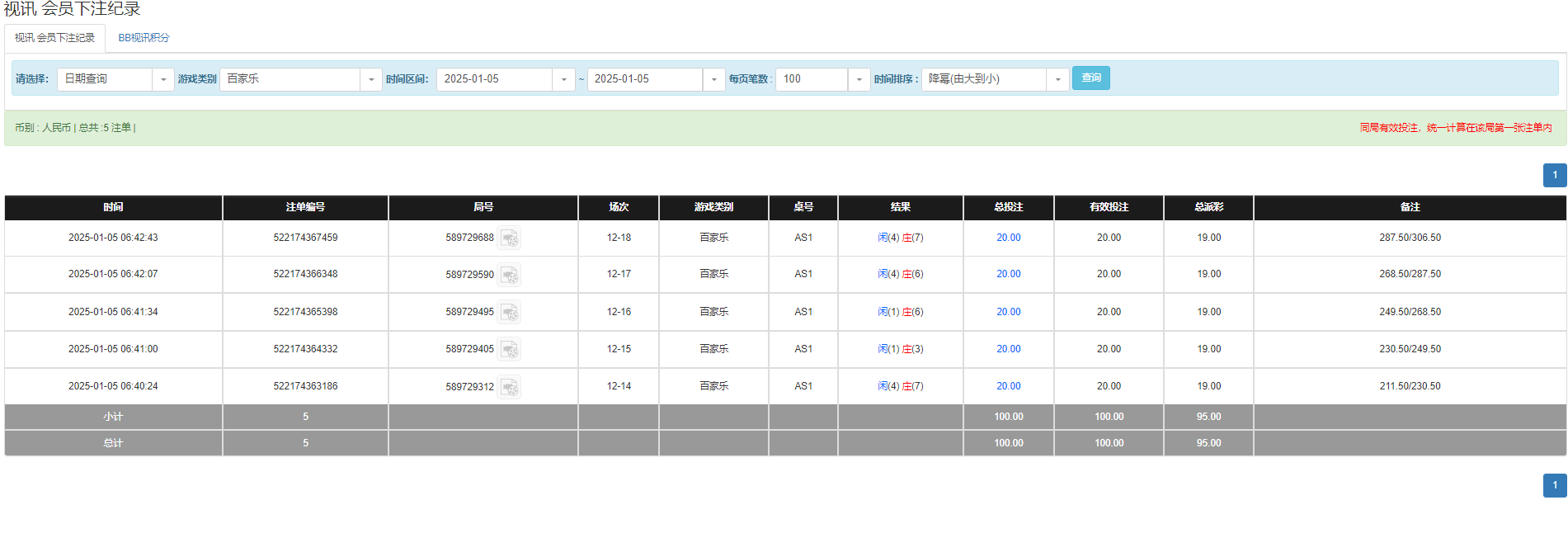Open the start date 2025-01-05 dropdown arrow
The image size is (1568, 552).
pyautogui.click(x=563, y=79)
